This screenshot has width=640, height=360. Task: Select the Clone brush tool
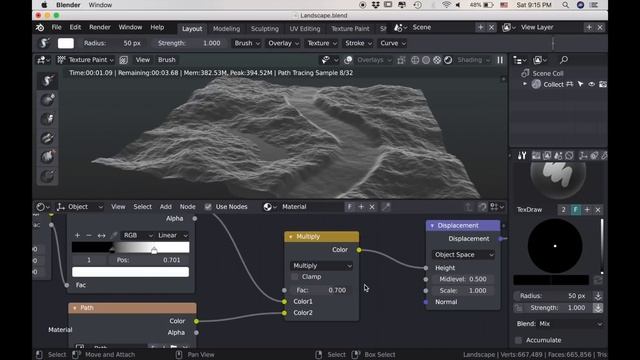tap(47, 138)
